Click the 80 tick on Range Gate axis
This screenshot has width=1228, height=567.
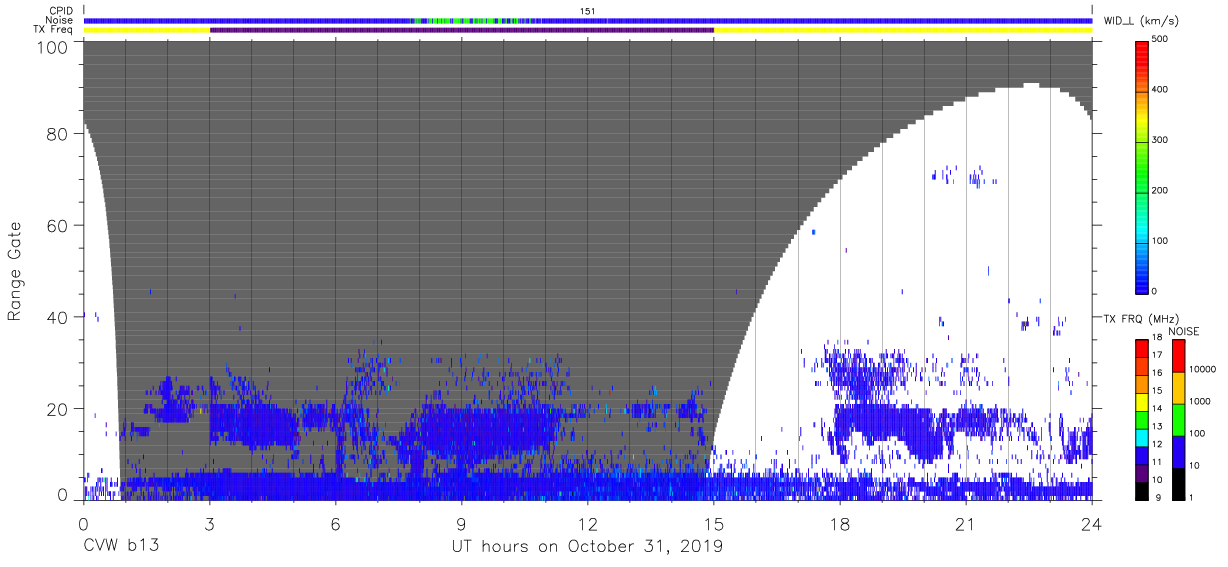coord(57,133)
